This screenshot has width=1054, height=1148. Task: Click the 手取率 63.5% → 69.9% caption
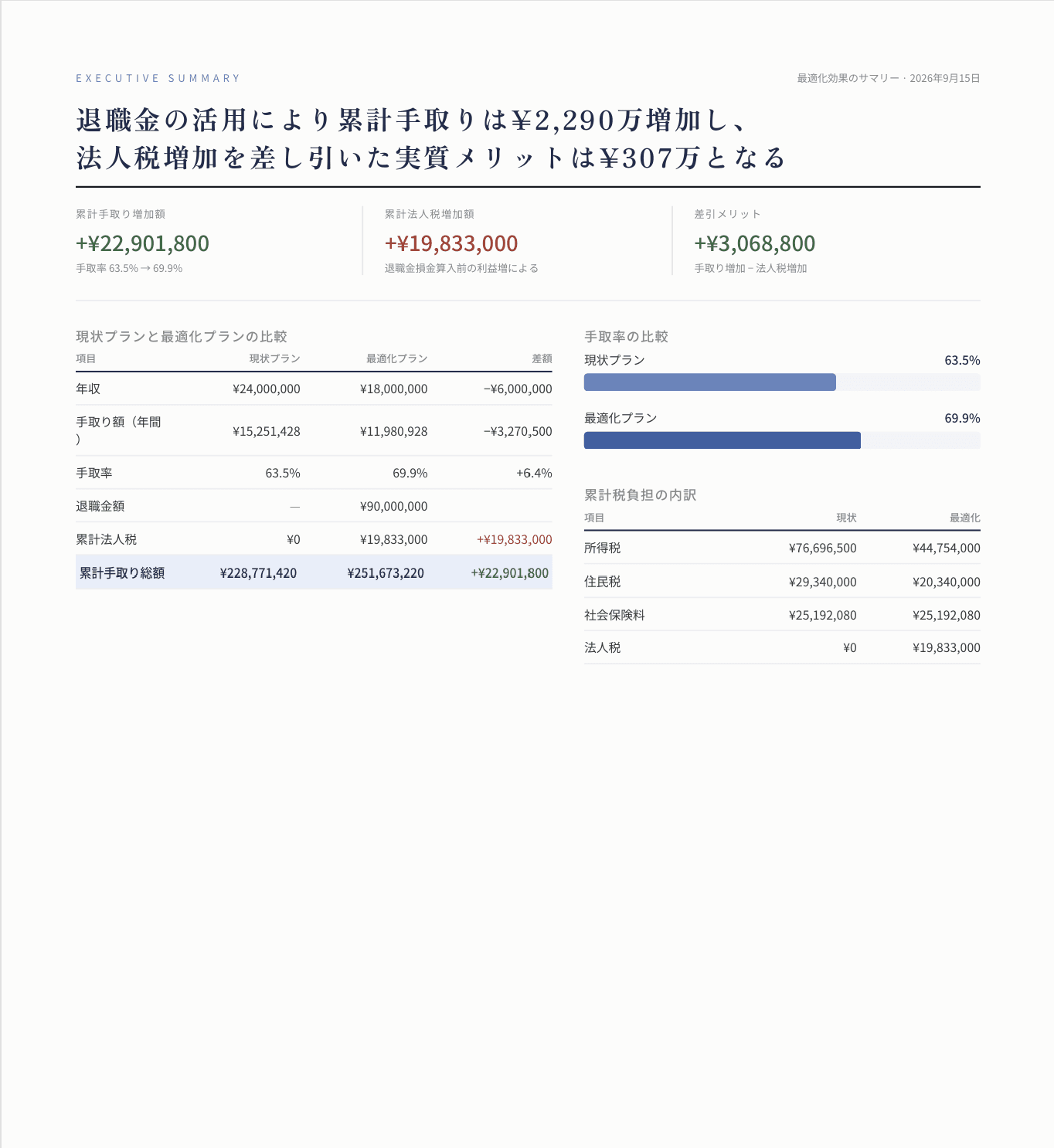click(129, 268)
